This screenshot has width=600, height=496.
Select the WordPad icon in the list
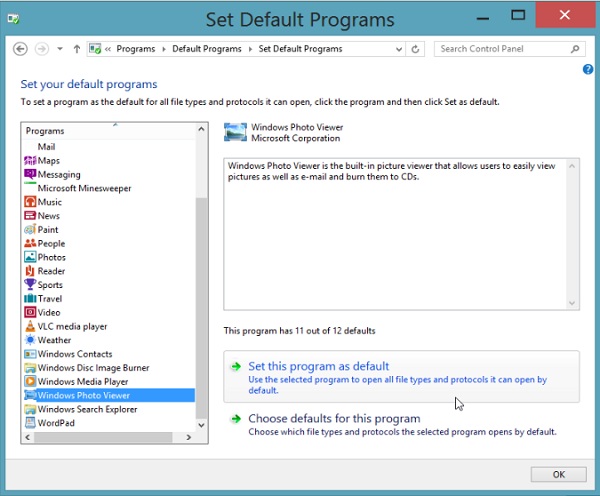(x=30, y=423)
